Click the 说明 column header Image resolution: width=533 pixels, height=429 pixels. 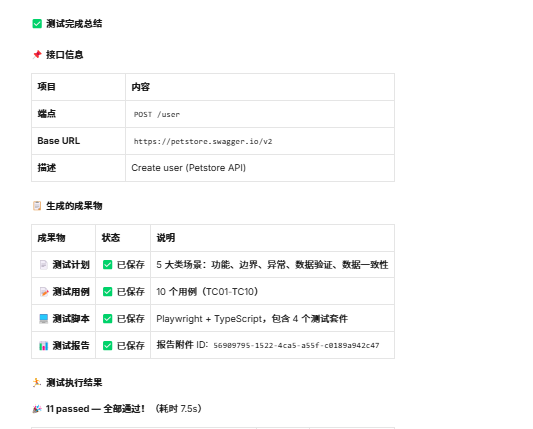coord(166,238)
